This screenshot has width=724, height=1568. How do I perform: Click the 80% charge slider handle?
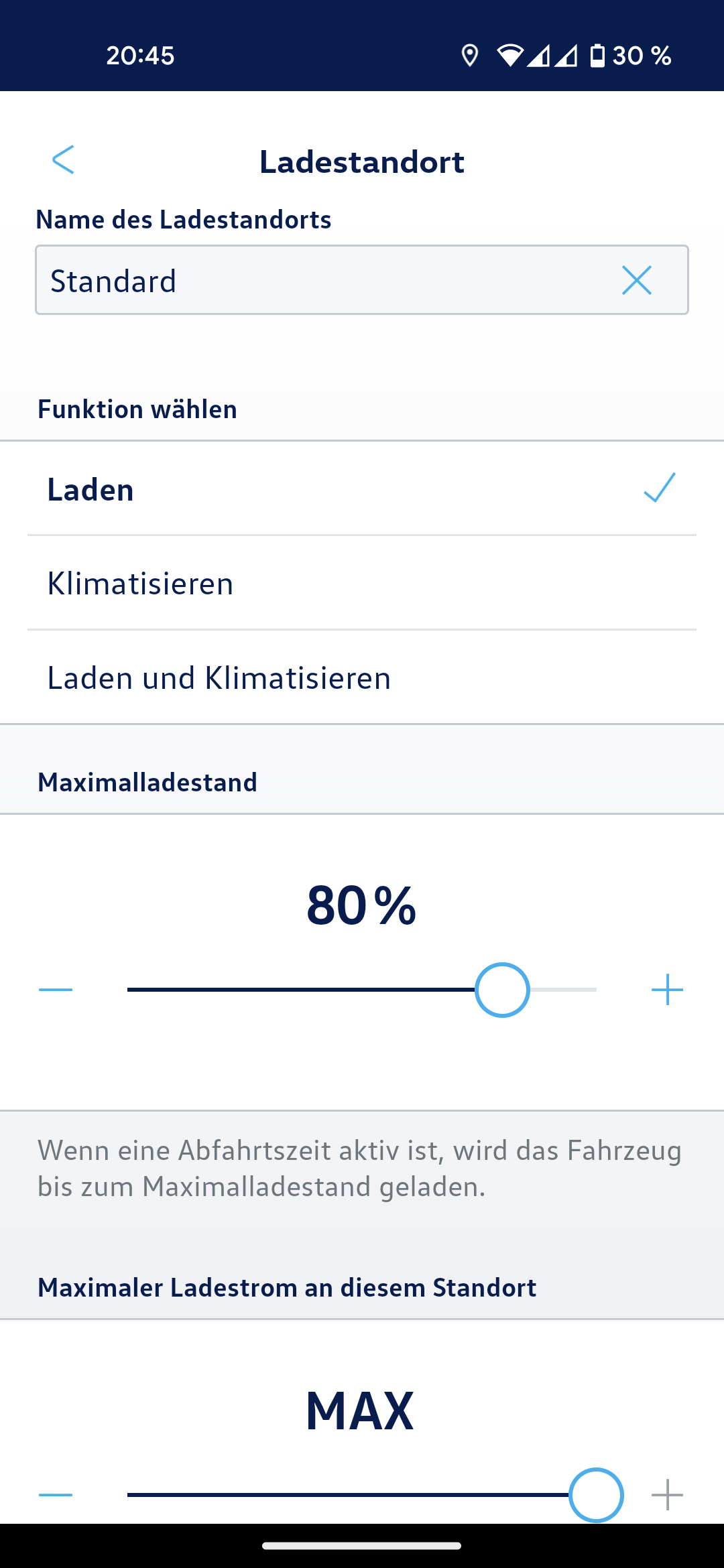tap(502, 990)
